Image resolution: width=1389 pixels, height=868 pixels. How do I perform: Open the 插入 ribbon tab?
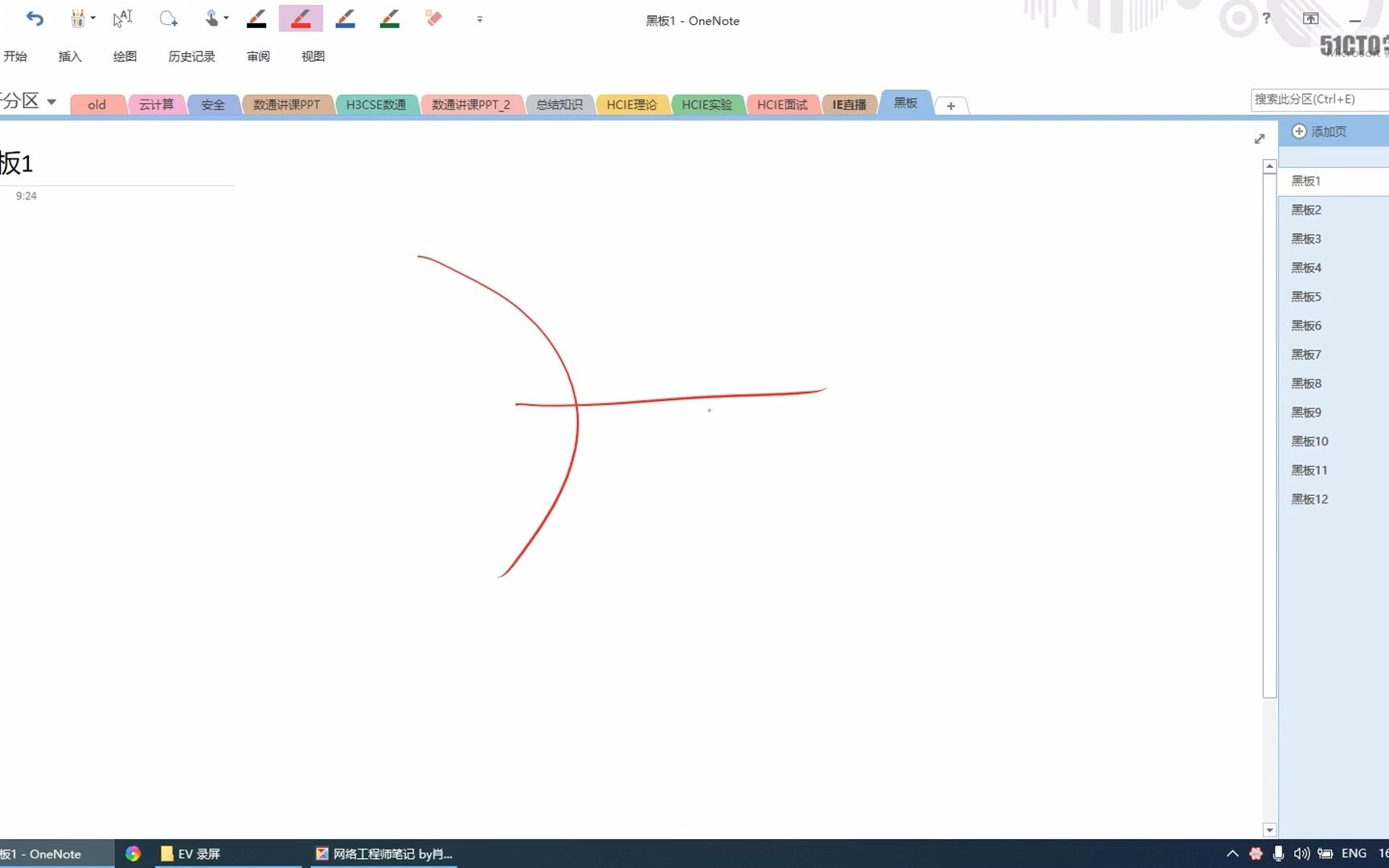click(70, 56)
